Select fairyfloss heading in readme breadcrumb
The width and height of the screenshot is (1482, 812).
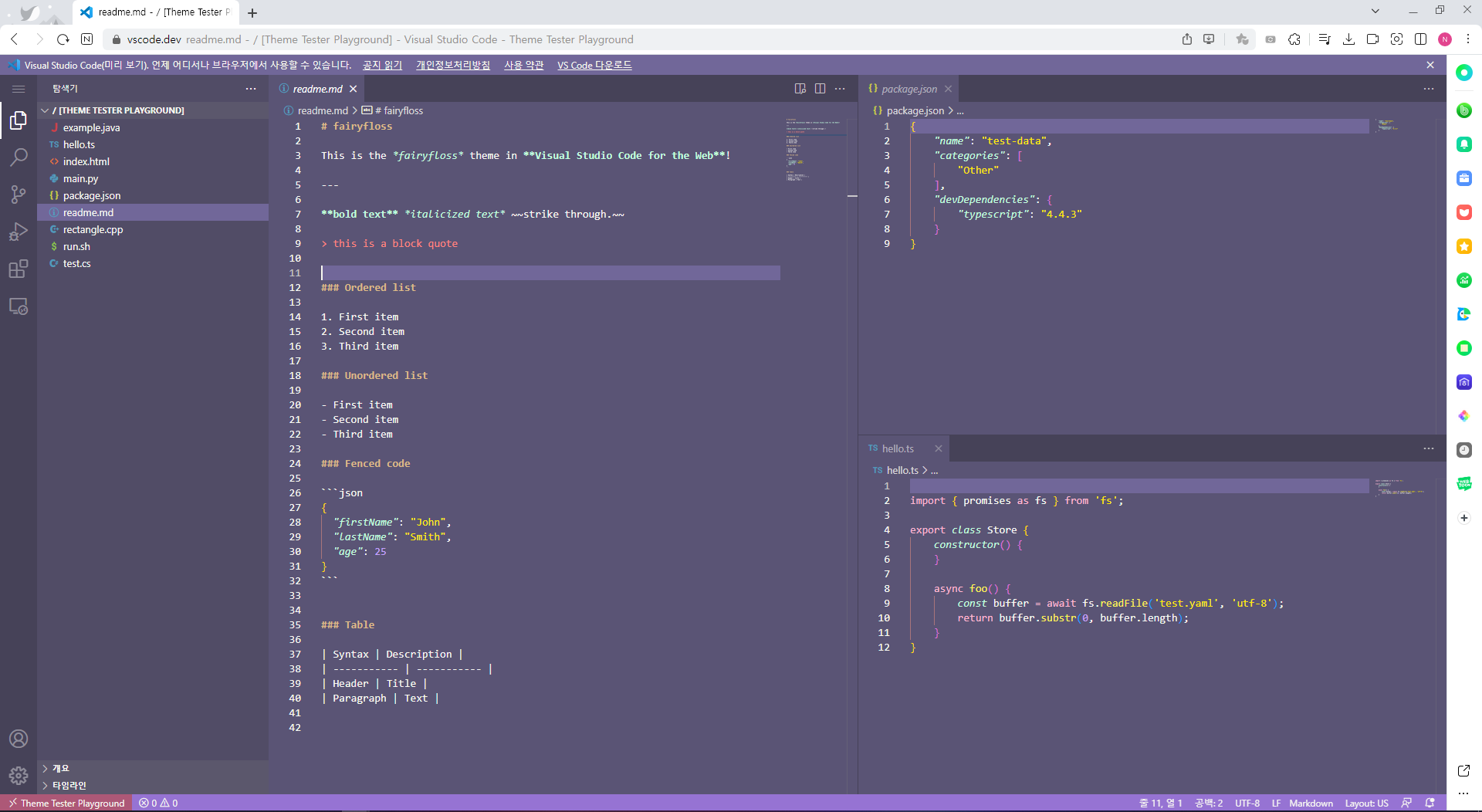click(393, 110)
